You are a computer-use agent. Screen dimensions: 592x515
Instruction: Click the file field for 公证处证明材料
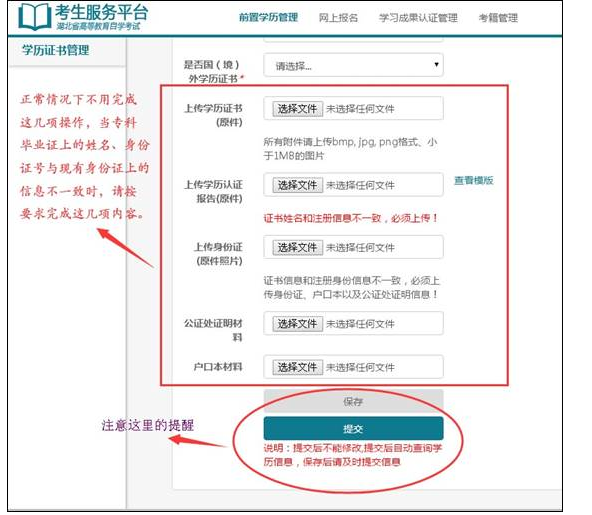353,323
